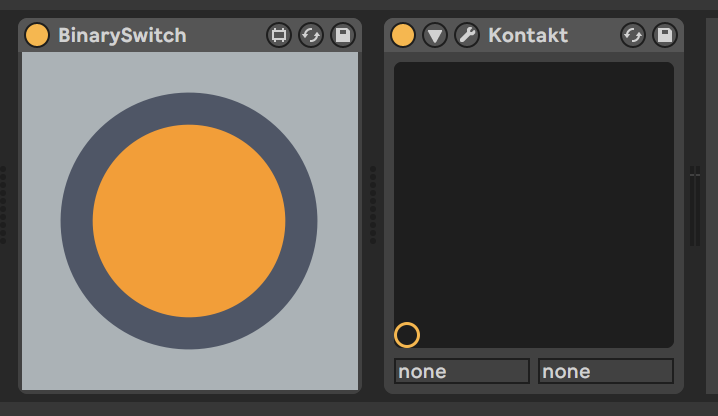Open the left 'none' selector under Kontakt
718x416 pixels.
point(461,372)
